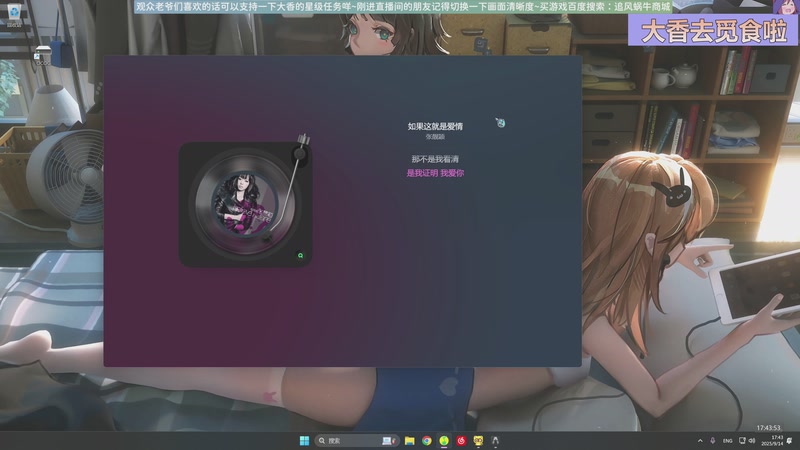Click the lyric line 那不是我看清
The image size is (800, 450).
point(435,159)
